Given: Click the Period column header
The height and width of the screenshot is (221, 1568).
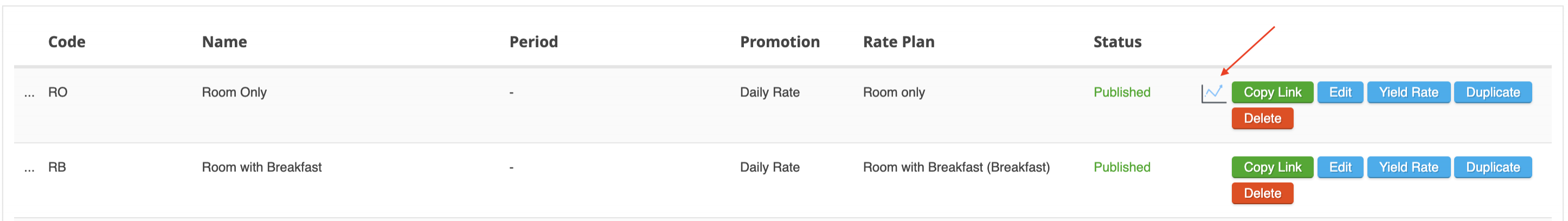Looking at the screenshot, I should [533, 42].
